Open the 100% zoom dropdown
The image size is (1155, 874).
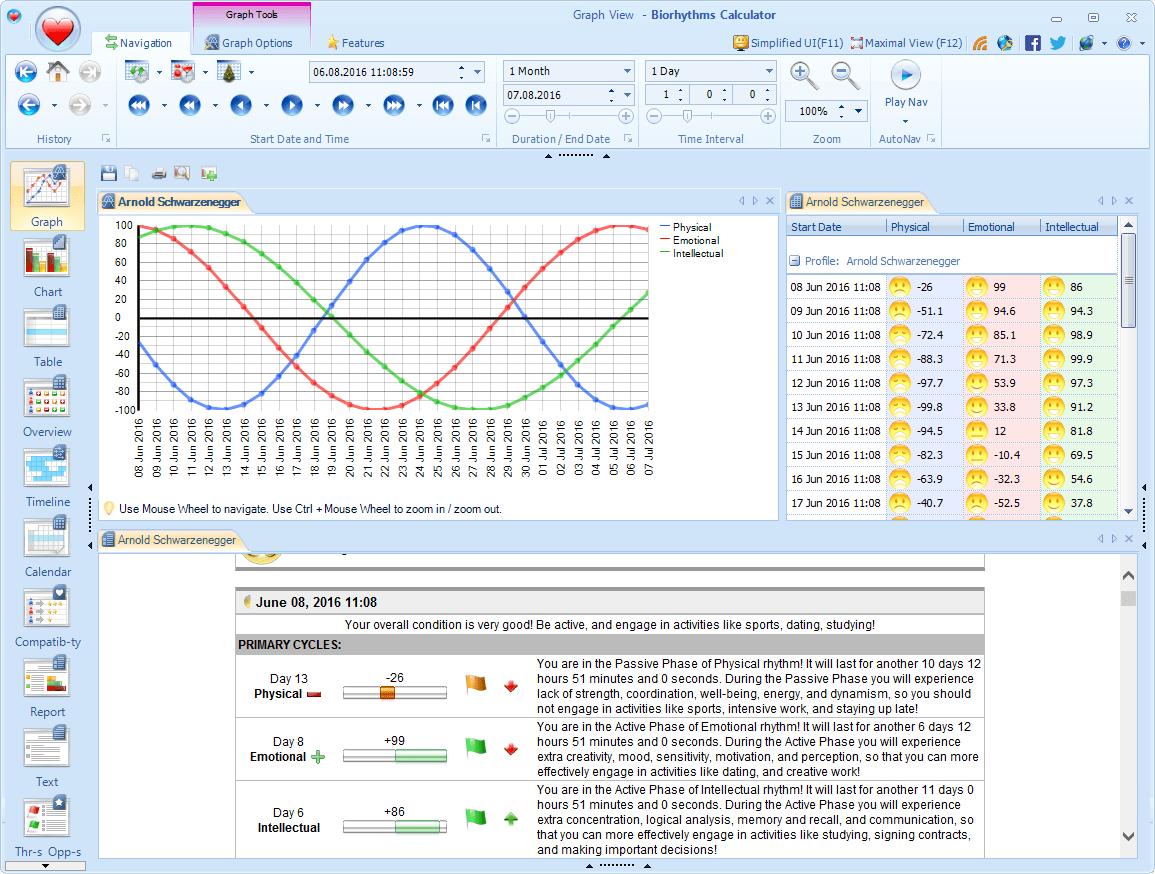point(858,111)
